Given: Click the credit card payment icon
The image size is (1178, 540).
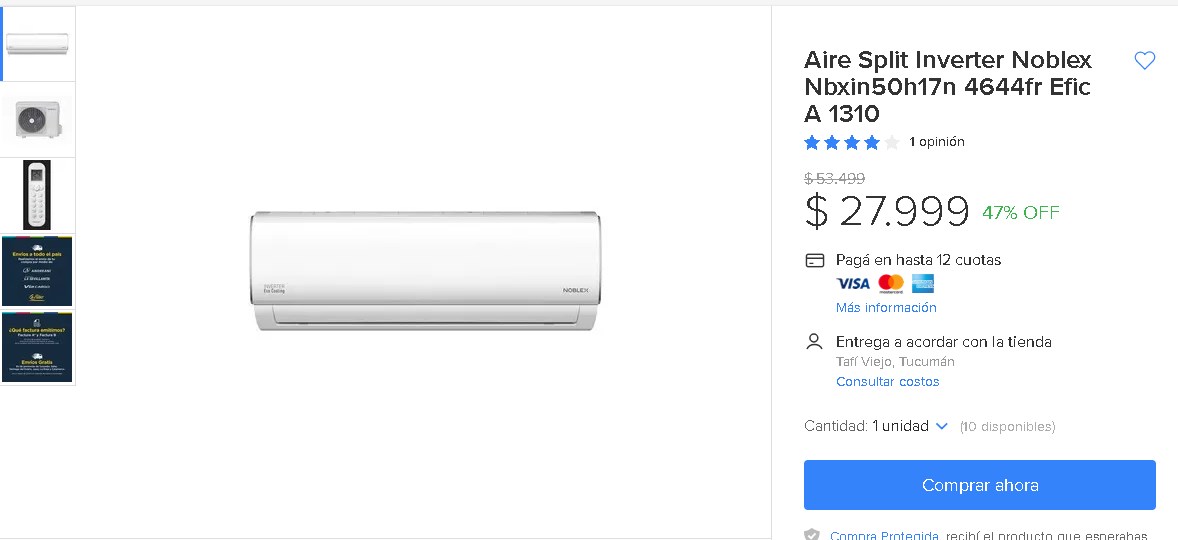Looking at the screenshot, I should coord(815,260).
